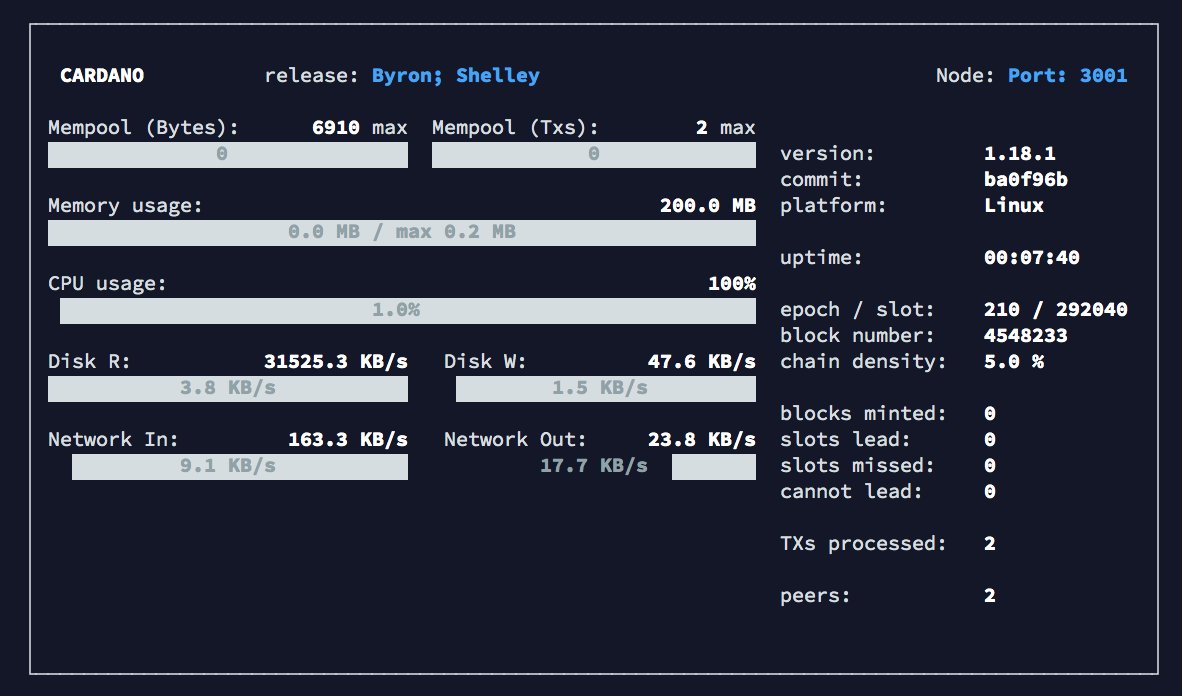Click the '23.8 KB/s' Network Out value
The height and width of the screenshot is (696, 1182).
tap(702, 440)
